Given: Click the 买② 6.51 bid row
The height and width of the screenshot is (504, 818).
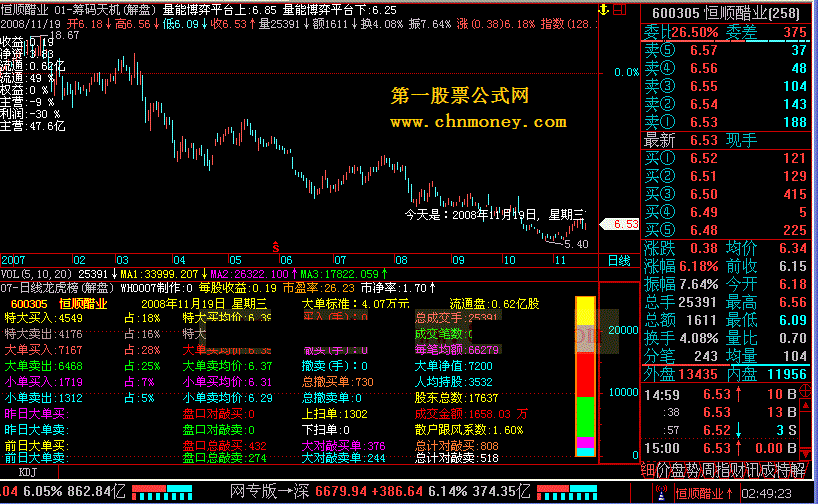Looking at the screenshot, I should click(x=726, y=176).
